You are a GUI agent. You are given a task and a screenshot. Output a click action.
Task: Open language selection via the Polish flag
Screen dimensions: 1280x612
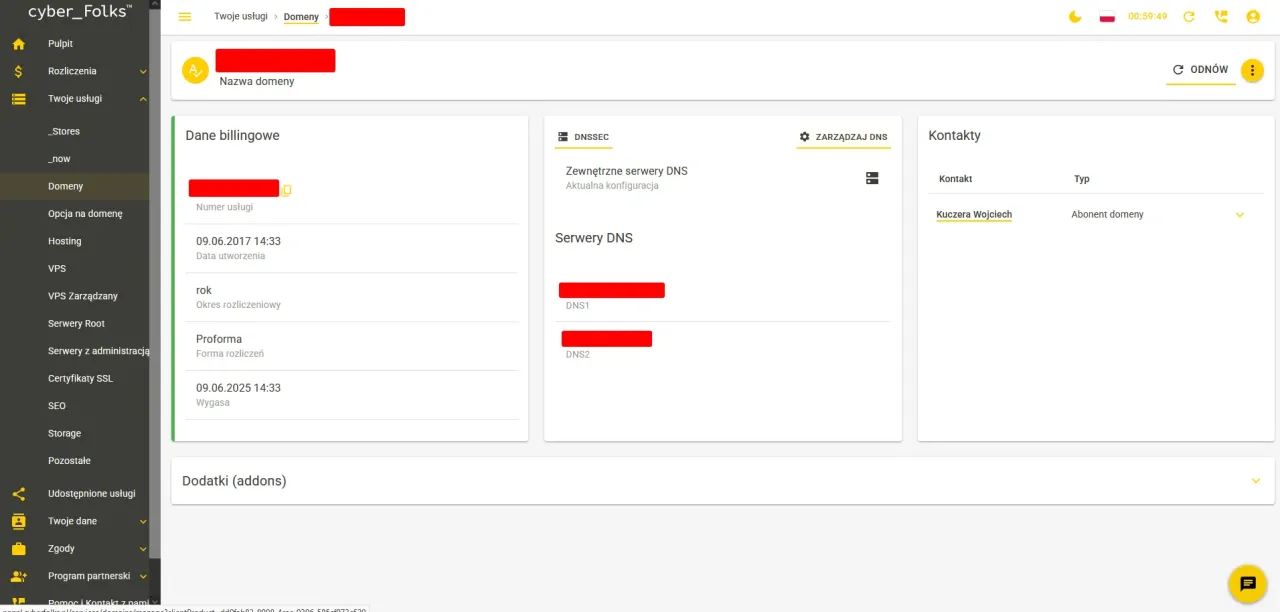(1106, 16)
